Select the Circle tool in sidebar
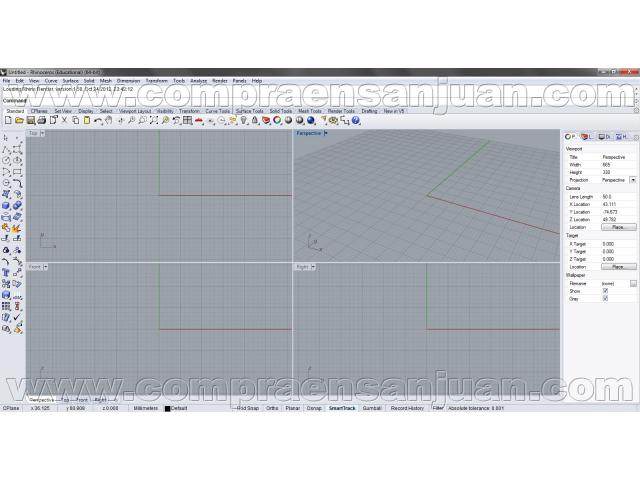Viewport: 640px width, 480px height. coord(6,161)
